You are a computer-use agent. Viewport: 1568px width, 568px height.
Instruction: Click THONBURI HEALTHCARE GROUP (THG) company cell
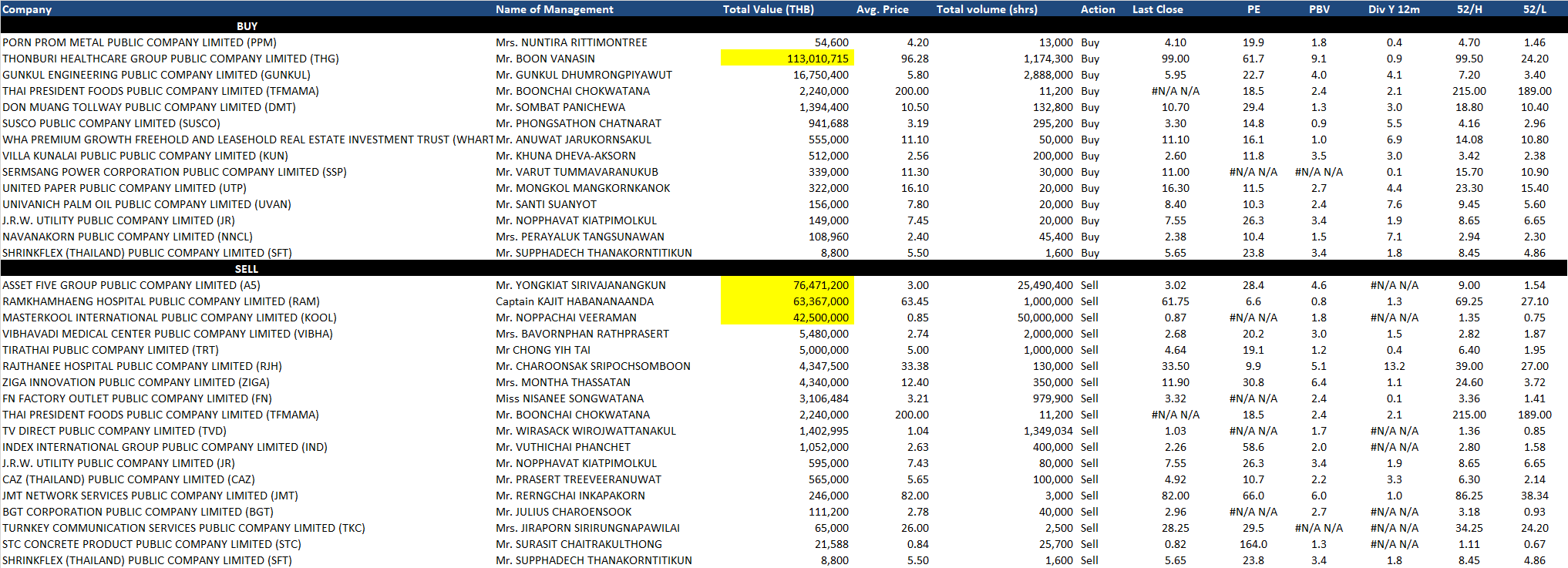tap(170, 59)
